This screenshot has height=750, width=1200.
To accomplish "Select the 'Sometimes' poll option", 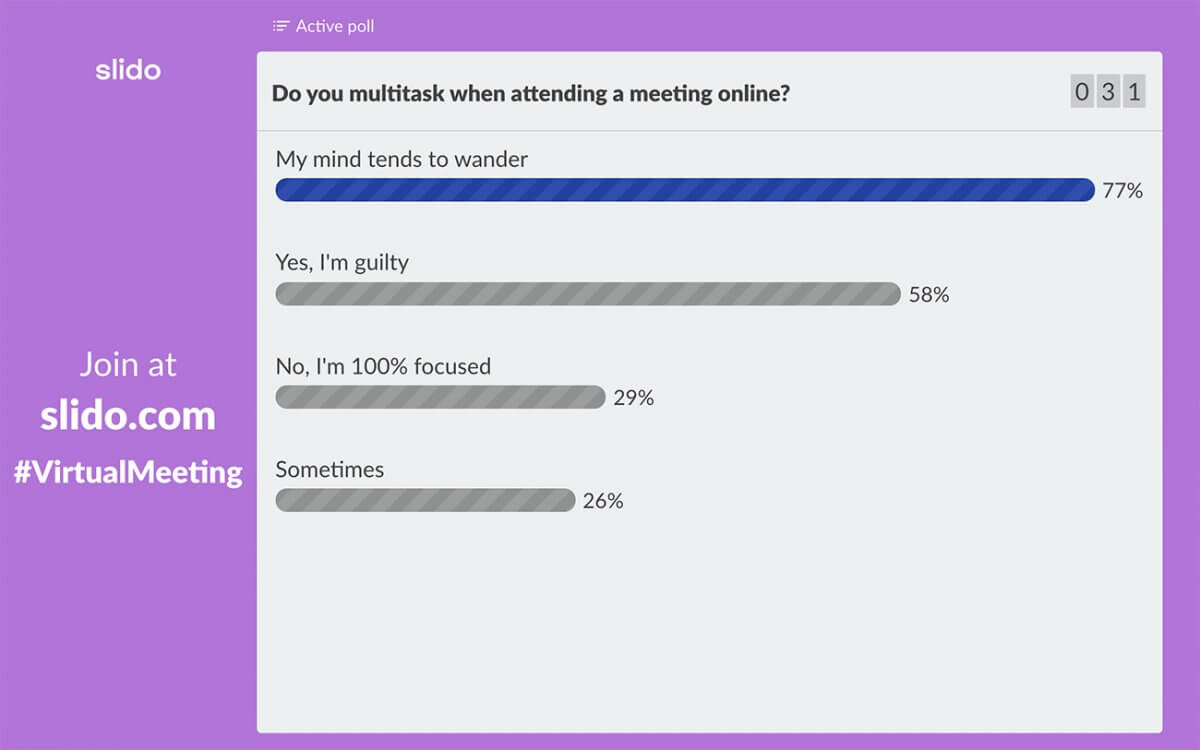I will pos(330,469).
